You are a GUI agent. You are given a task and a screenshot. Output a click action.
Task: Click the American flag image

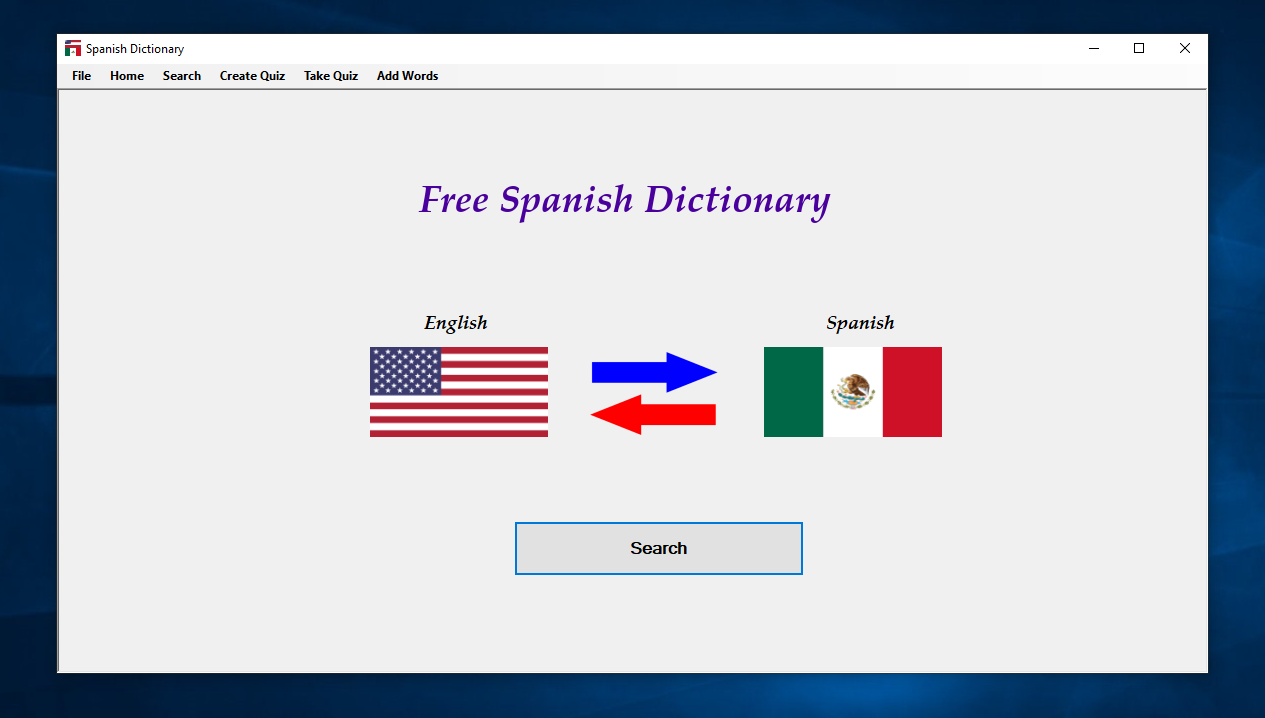[x=459, y=392]
